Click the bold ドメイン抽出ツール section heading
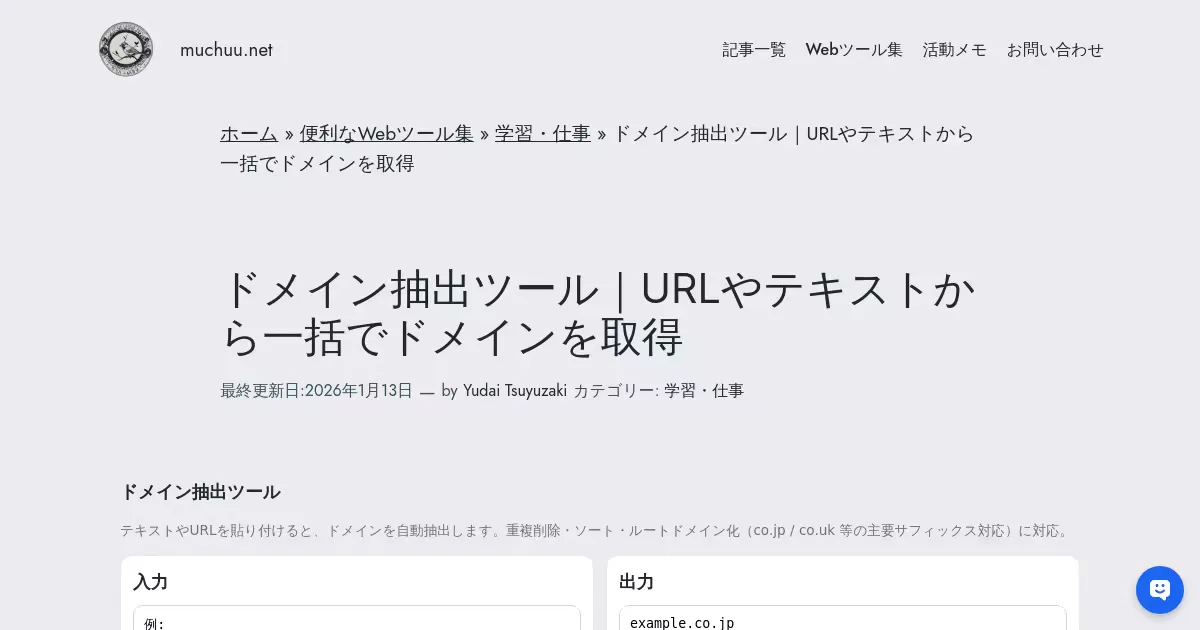 [200, 492]
